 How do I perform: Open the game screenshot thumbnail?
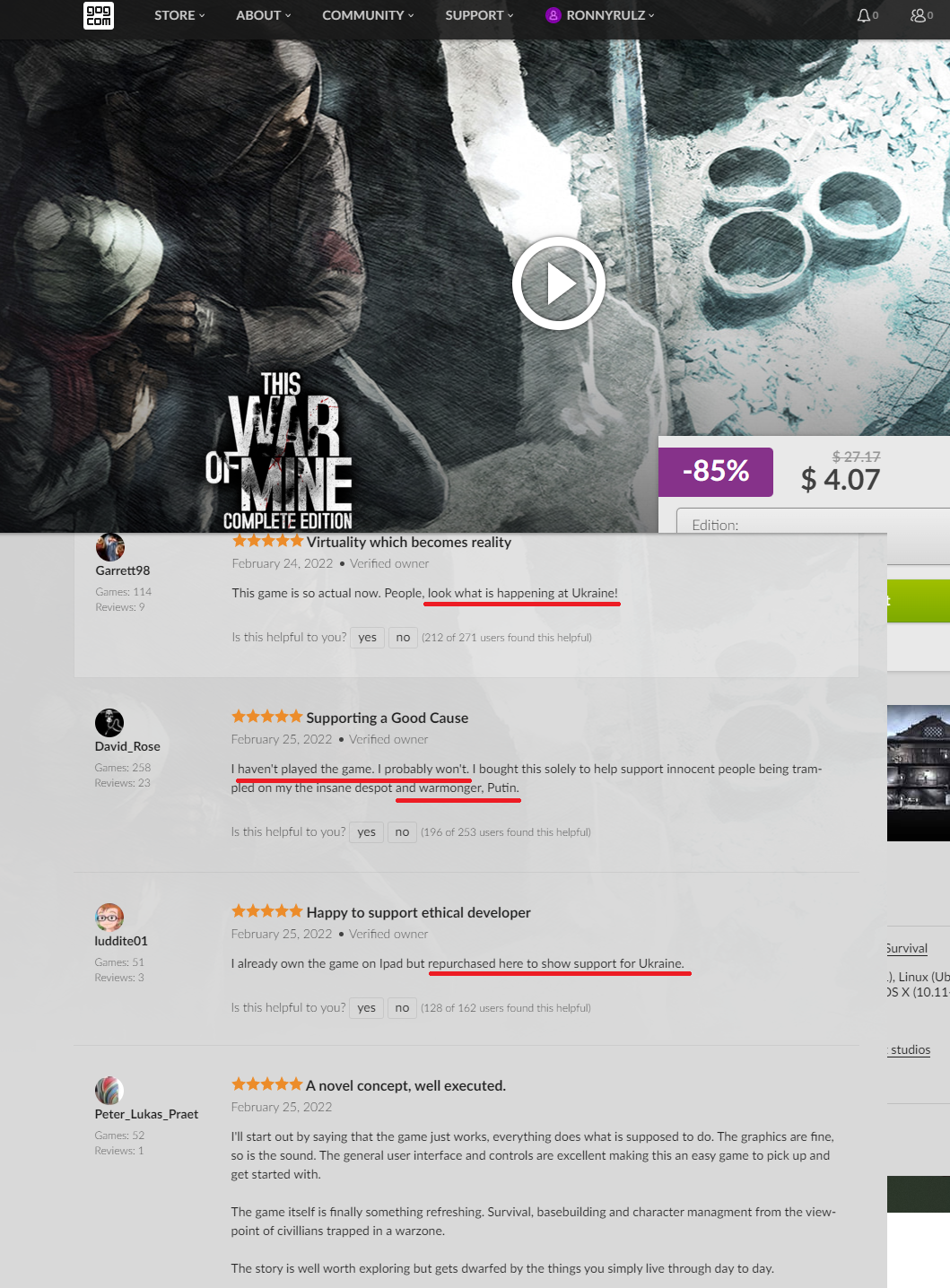(919, 773)
